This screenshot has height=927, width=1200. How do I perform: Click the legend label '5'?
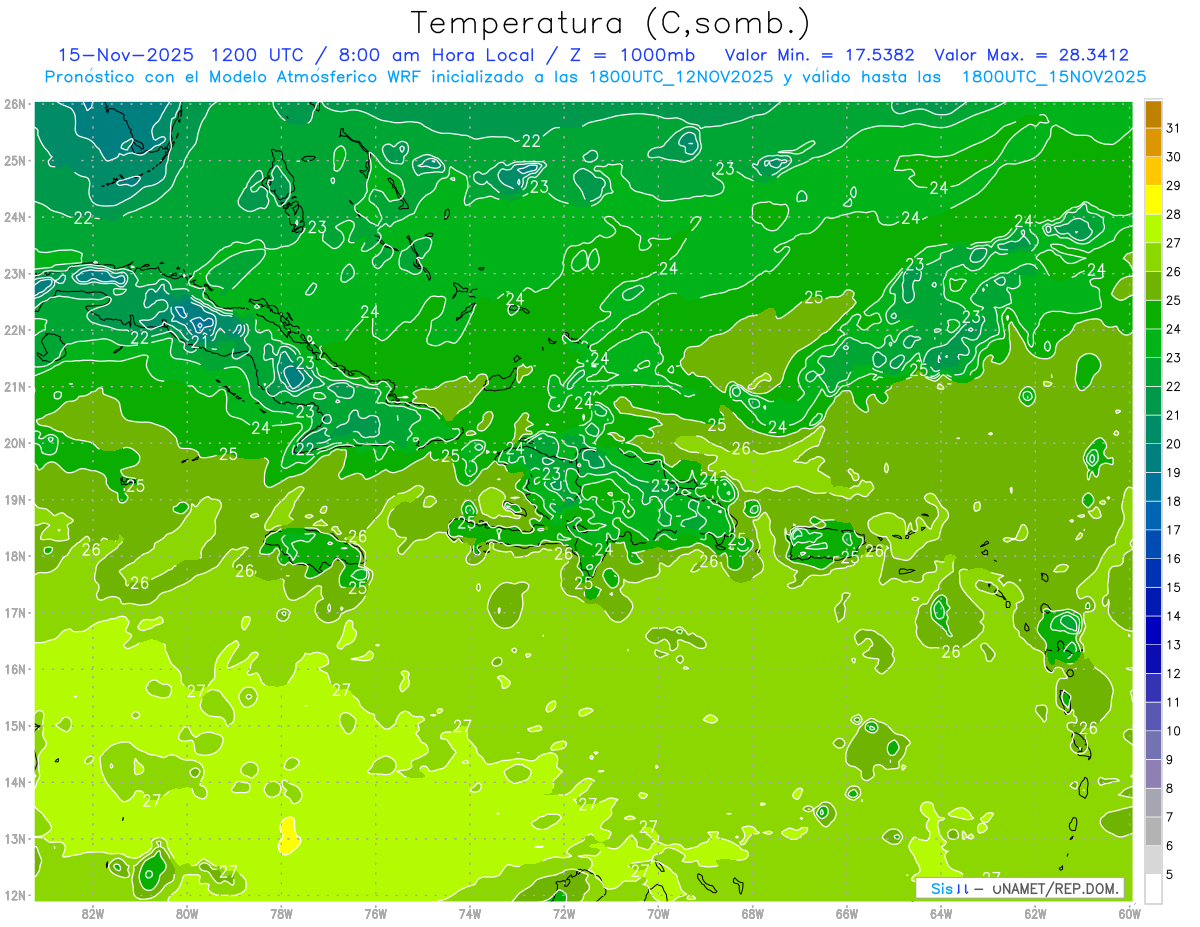(1170, 875)
